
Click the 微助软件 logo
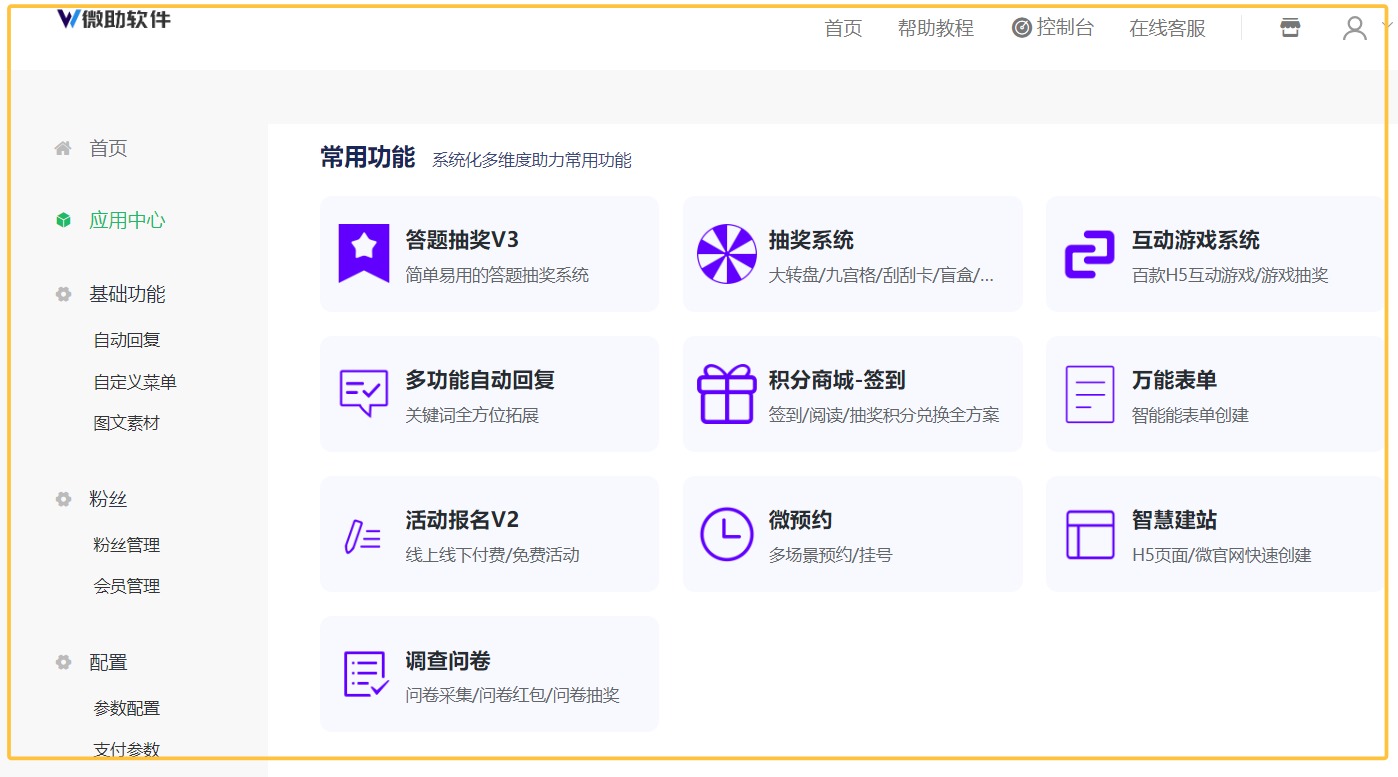coord(114,18)
